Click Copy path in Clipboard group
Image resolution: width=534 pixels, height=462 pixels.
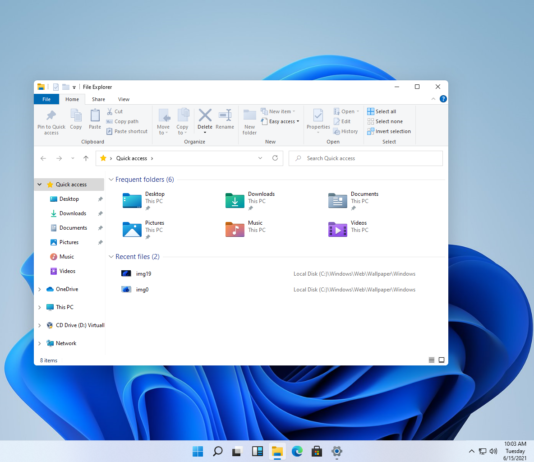[122, 121]
